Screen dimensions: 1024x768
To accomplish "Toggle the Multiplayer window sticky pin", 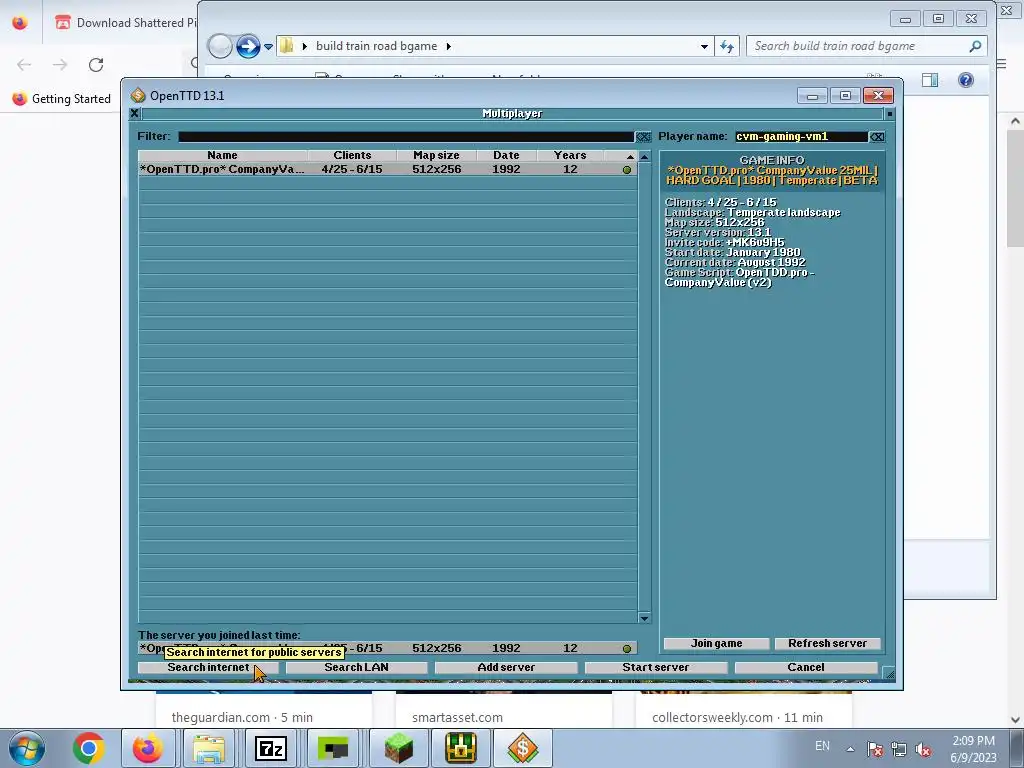I will [x=889, y=114].
